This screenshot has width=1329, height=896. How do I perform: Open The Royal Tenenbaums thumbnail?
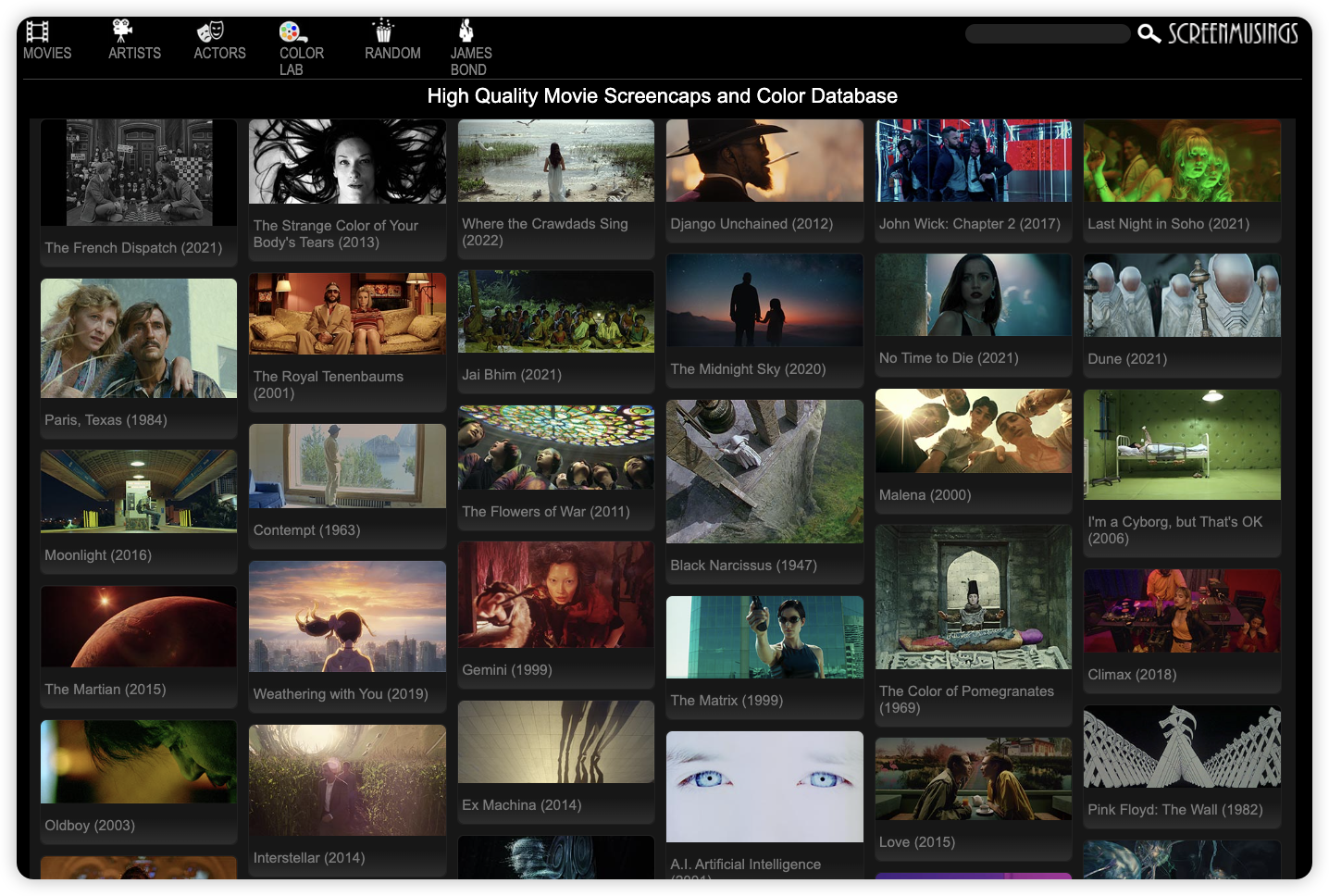[347, 314]
